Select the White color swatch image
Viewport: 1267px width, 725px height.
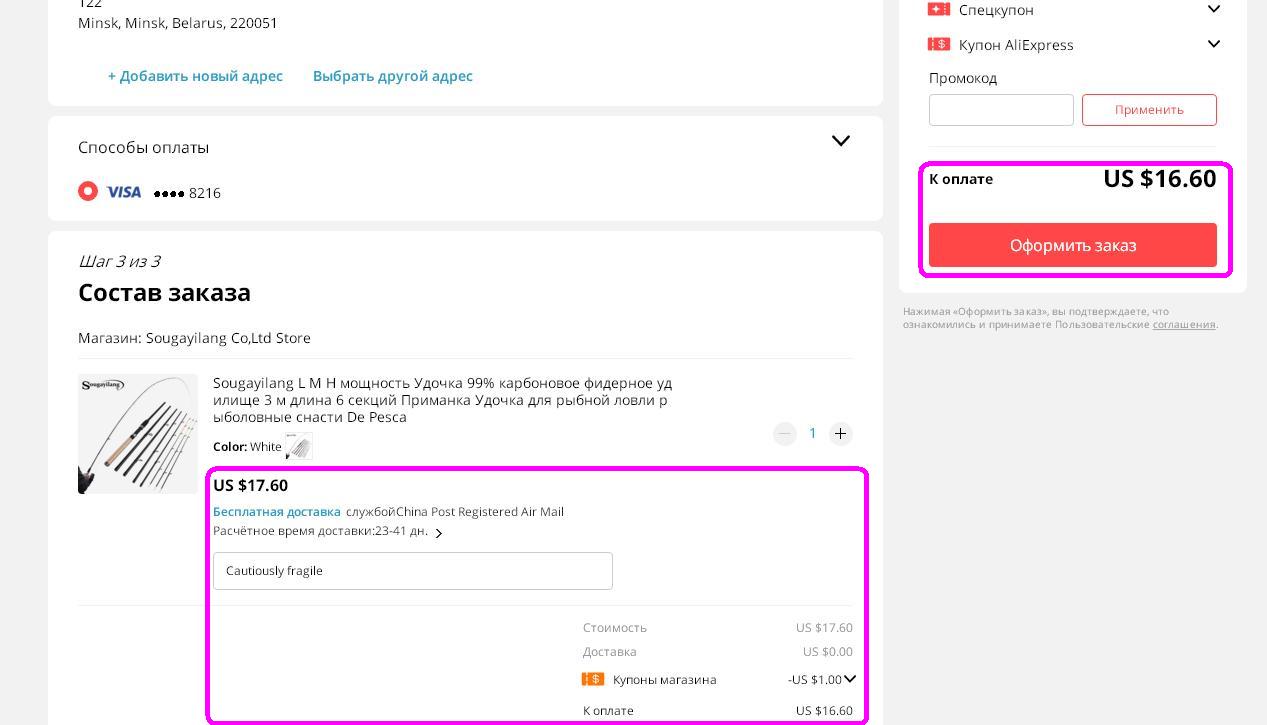299,447
